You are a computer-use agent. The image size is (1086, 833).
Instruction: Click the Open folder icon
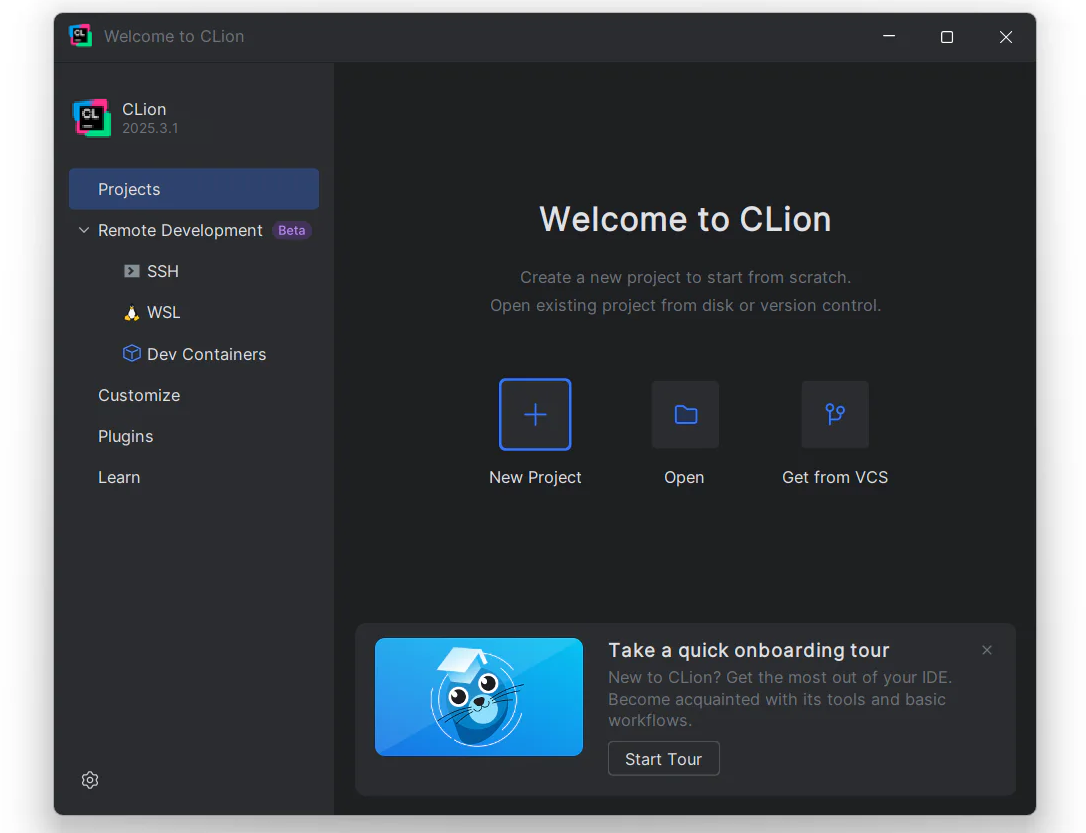coord(685,414)
